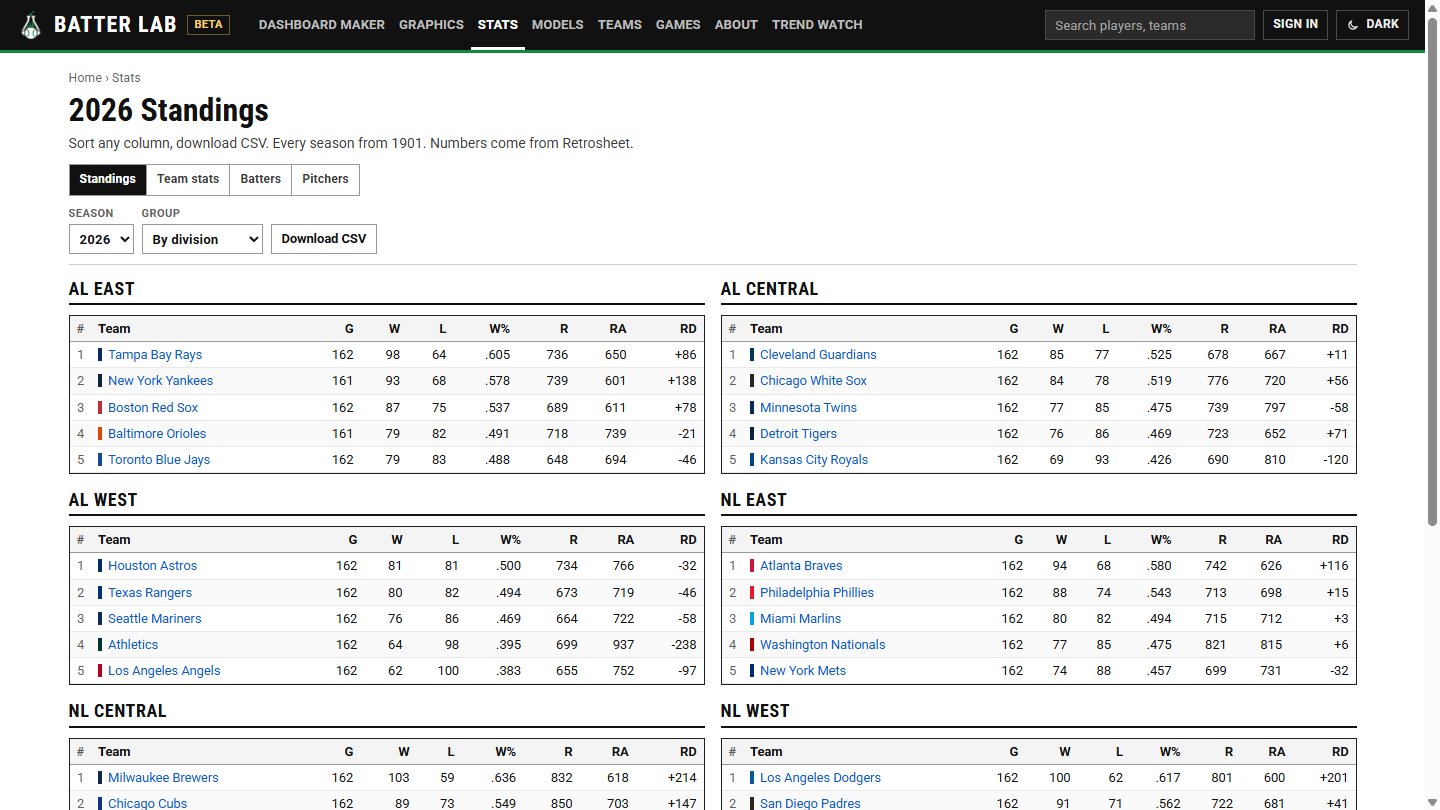Switch to the Batters tab
1440x810 pixels.
coord(260,179)
